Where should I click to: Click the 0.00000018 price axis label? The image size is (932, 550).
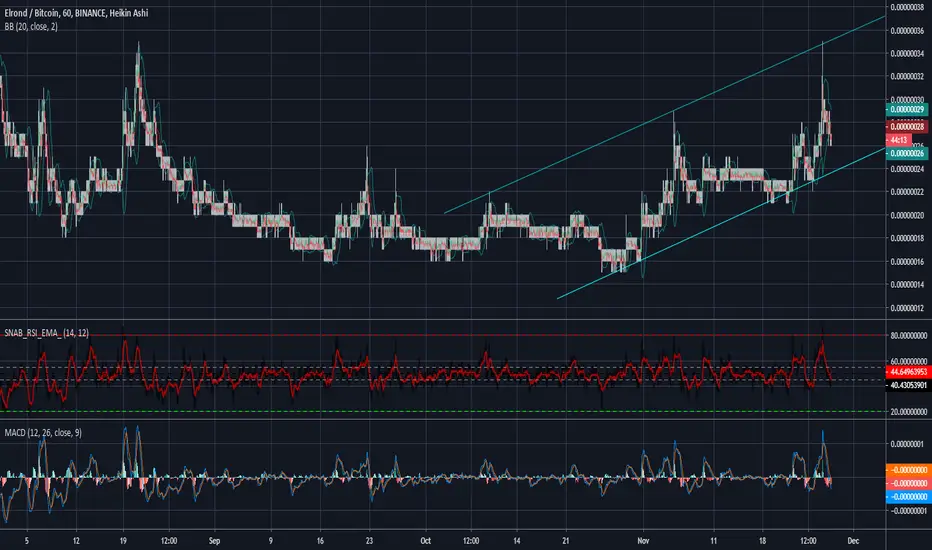[907, 238]
